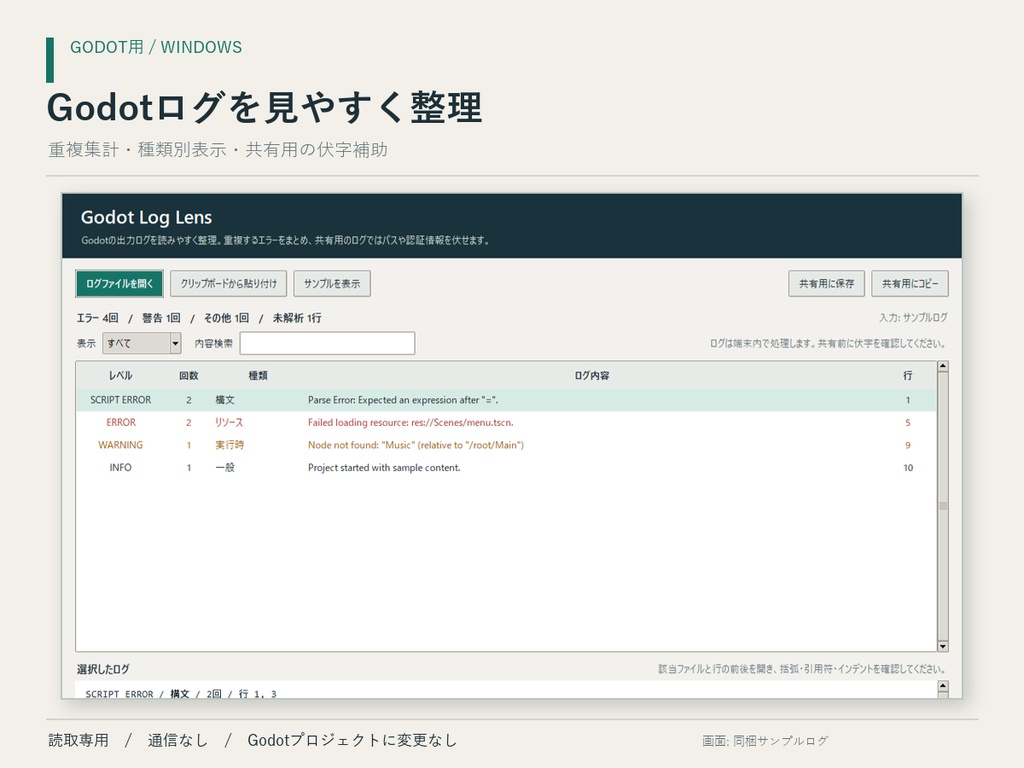Sort by the 回数 column header
Viewport: 1024px width, 768px height.
[189, 376]
